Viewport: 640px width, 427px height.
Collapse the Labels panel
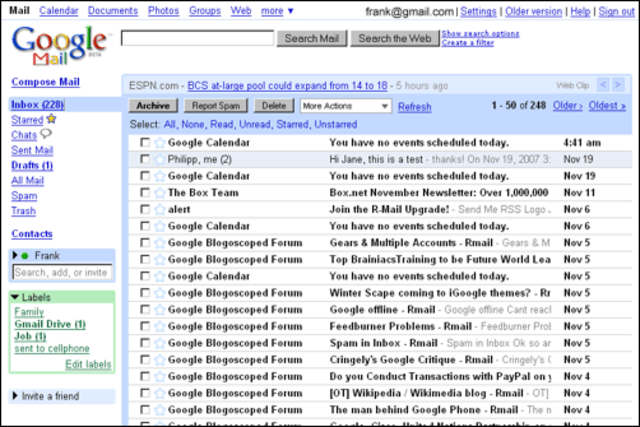16,297
